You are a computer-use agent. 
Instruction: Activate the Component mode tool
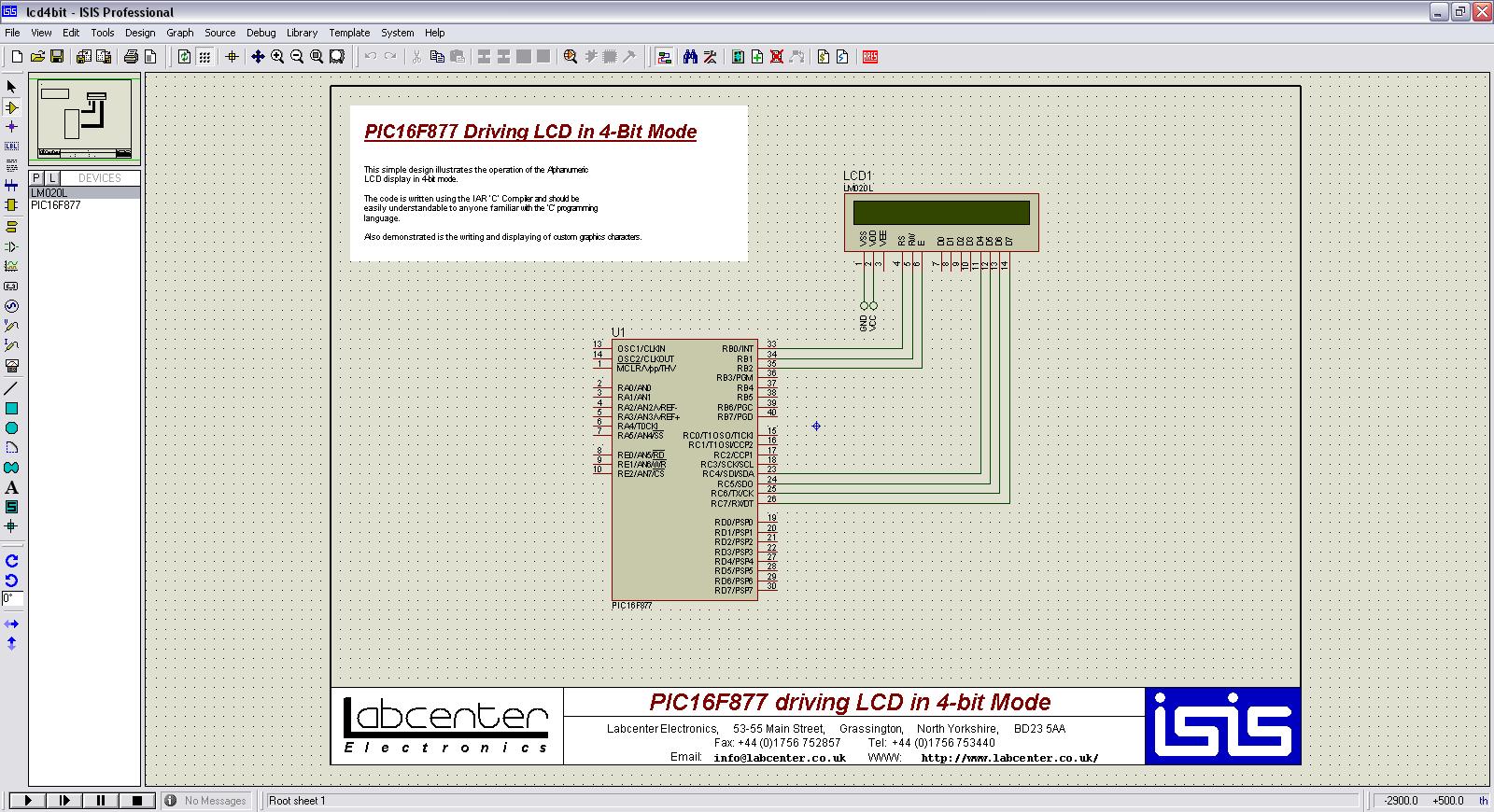tap(11, 107)
